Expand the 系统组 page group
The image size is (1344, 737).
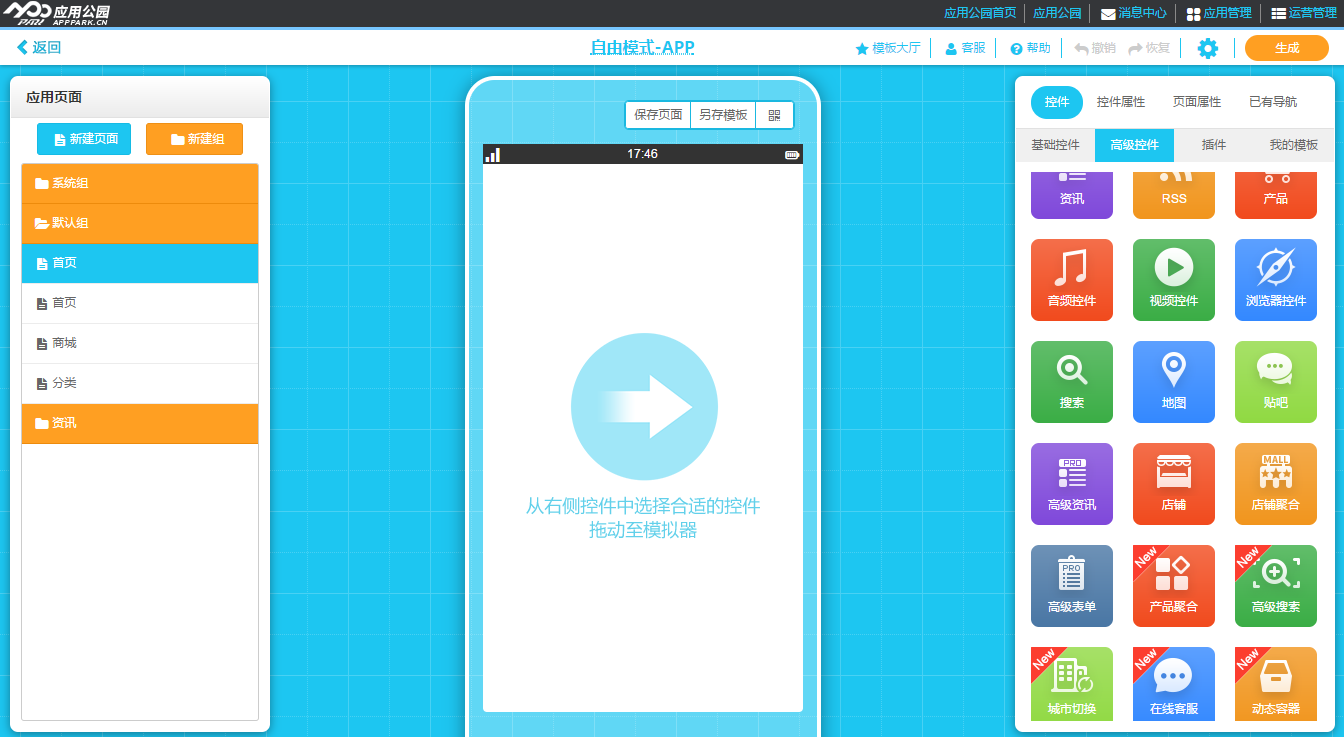point(139,183)
